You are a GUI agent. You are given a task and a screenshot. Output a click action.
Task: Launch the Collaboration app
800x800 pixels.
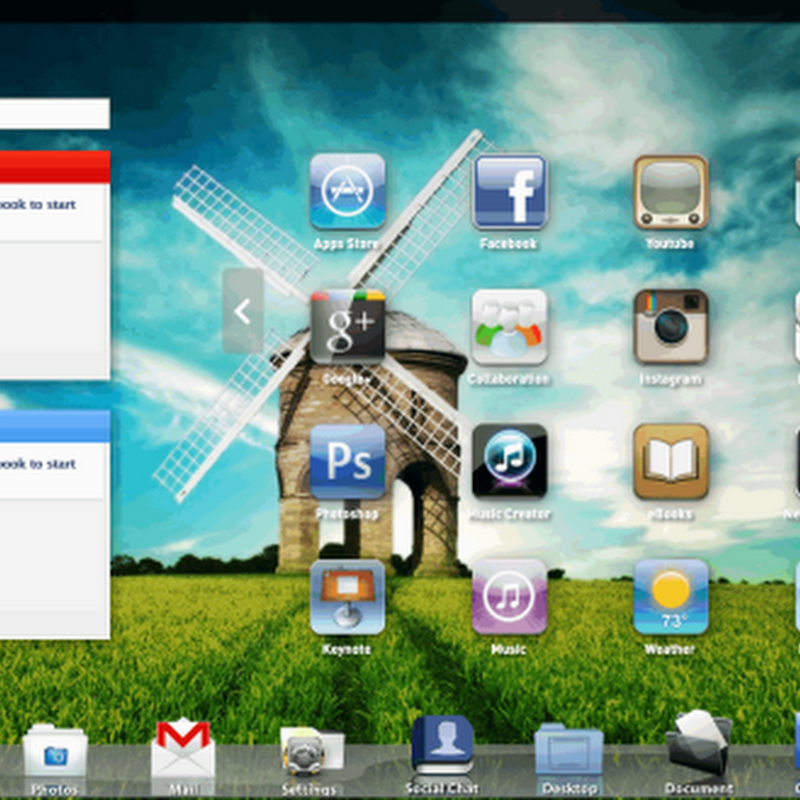click(x=510, y=327)
